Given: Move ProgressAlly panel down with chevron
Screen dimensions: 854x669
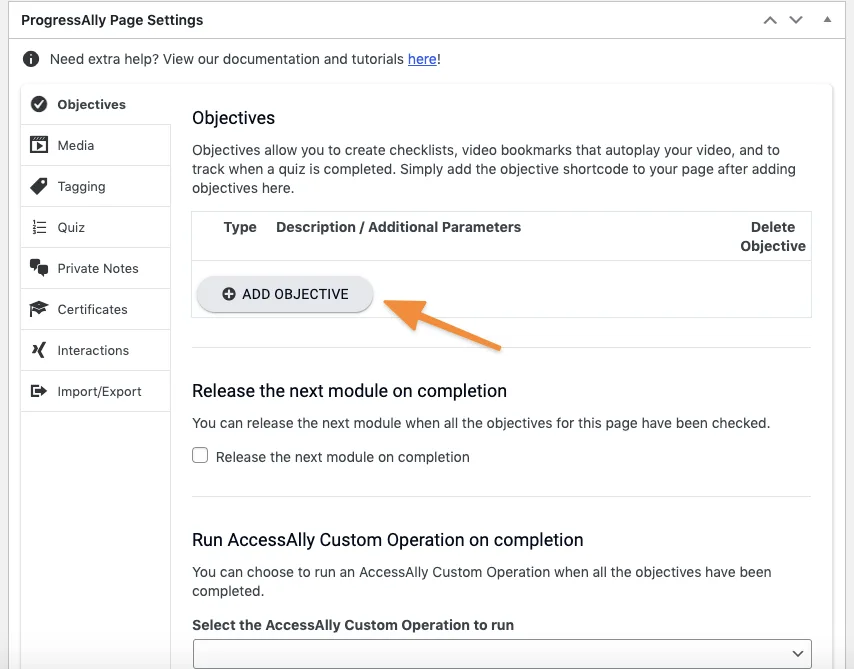Looking at the screenshot, I should [x=796, y=20].
